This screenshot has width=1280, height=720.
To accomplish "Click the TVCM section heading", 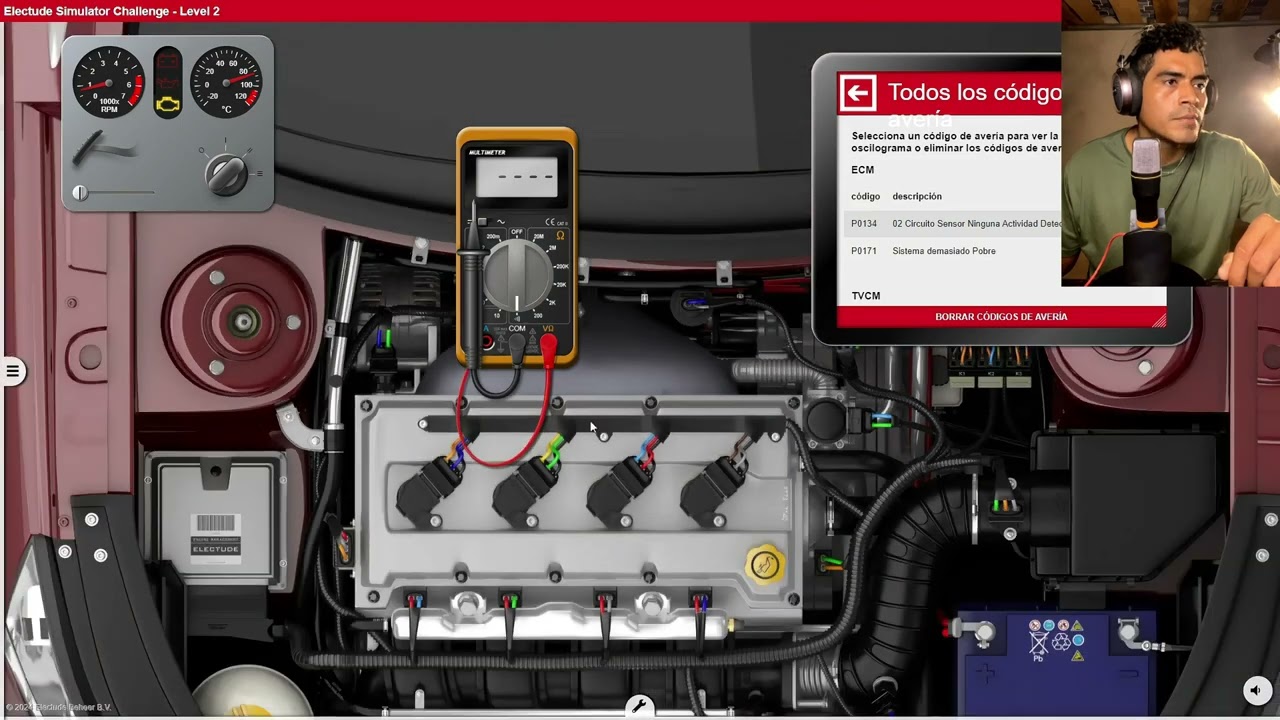I will click(866, 296).
